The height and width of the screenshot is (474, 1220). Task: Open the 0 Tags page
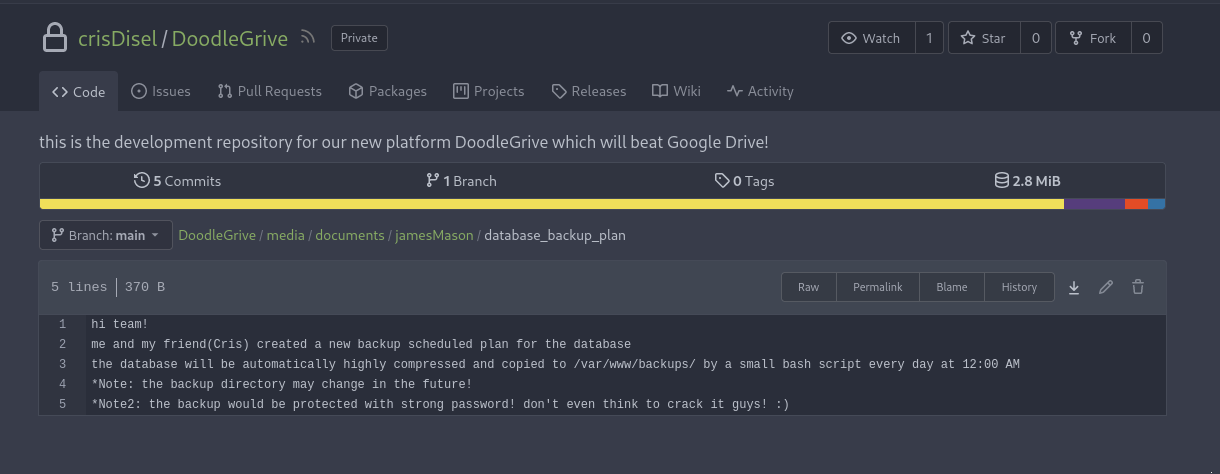click(x=745, y=181)
